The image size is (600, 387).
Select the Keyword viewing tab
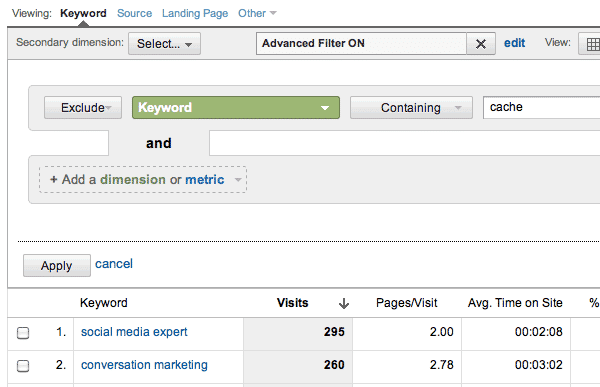click(x=83, y=13)
